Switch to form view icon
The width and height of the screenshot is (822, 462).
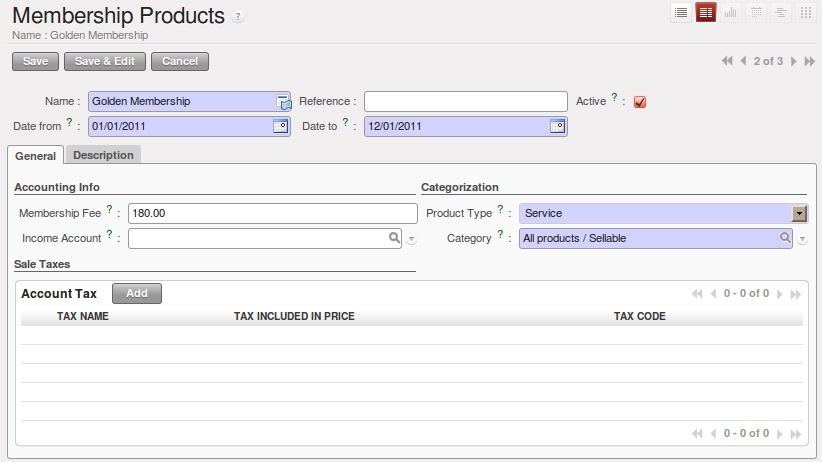pos(706,13)
